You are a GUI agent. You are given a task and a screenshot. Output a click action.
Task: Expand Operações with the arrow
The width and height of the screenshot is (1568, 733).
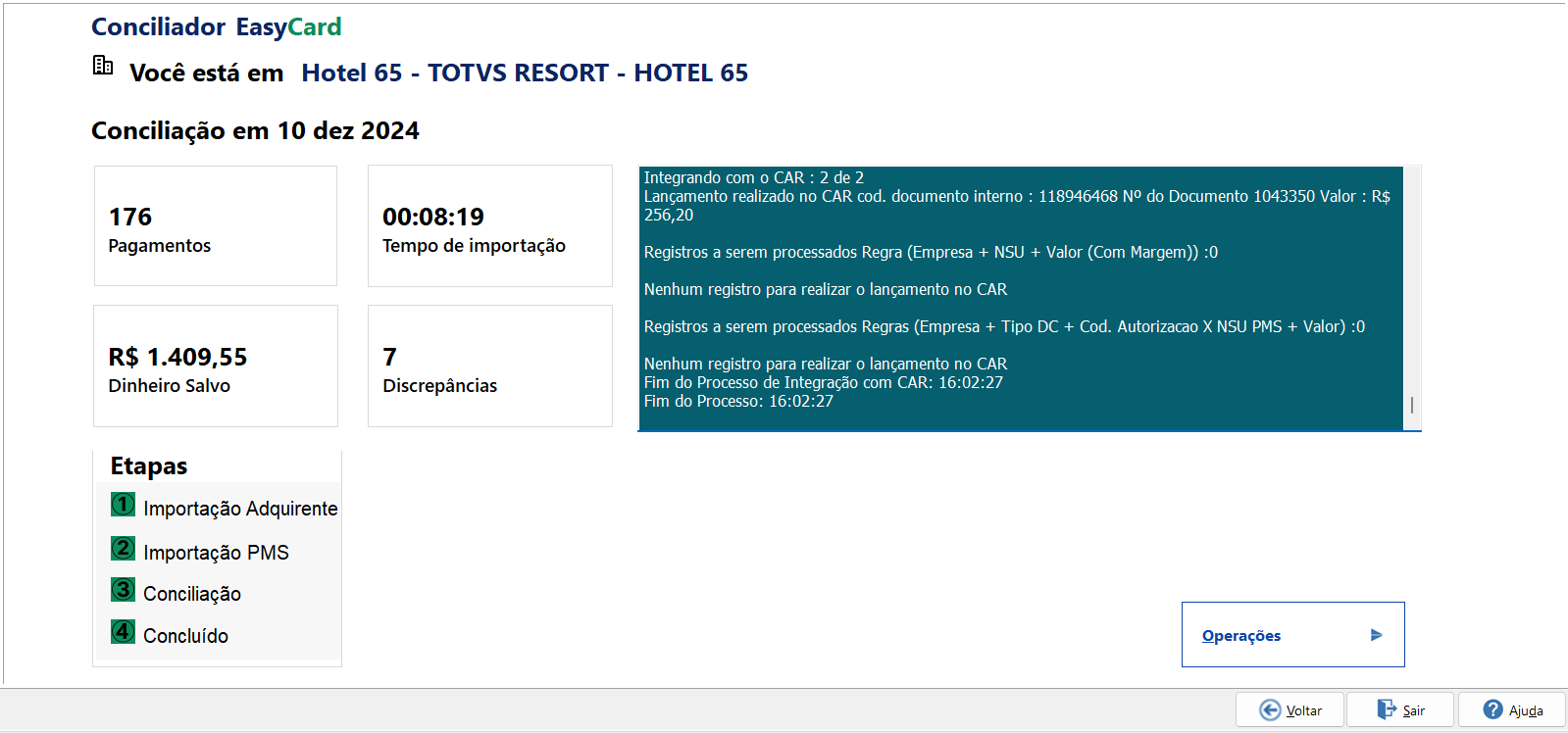pos(1377,635)
